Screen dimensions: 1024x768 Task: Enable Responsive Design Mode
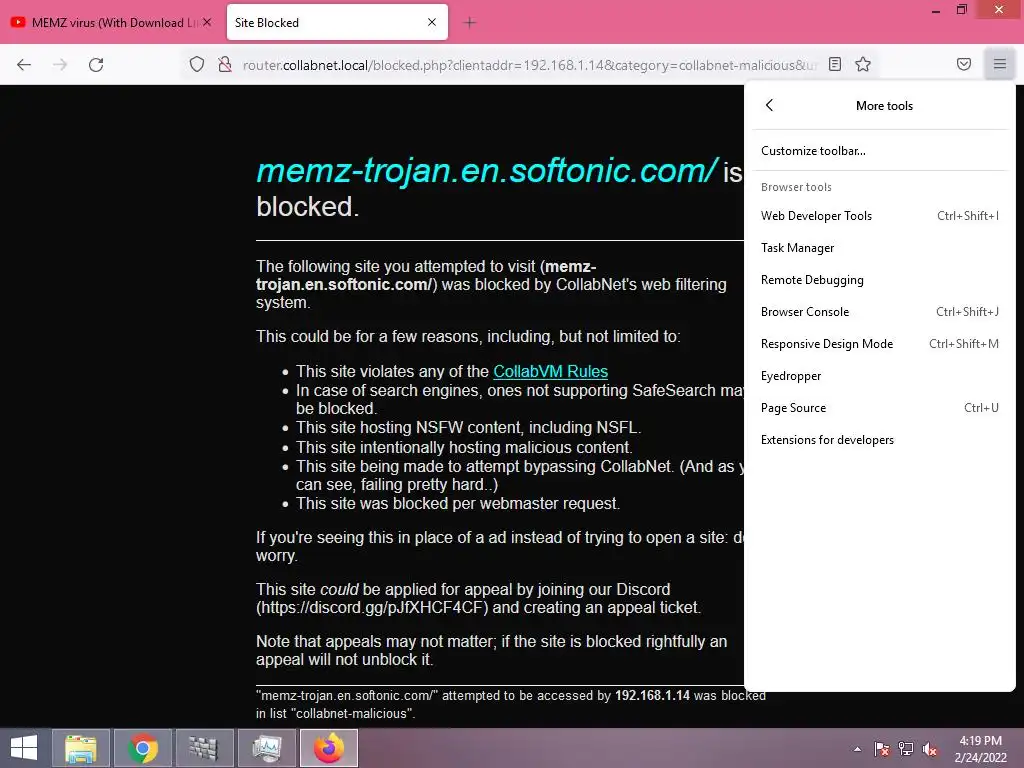(880, 344)
